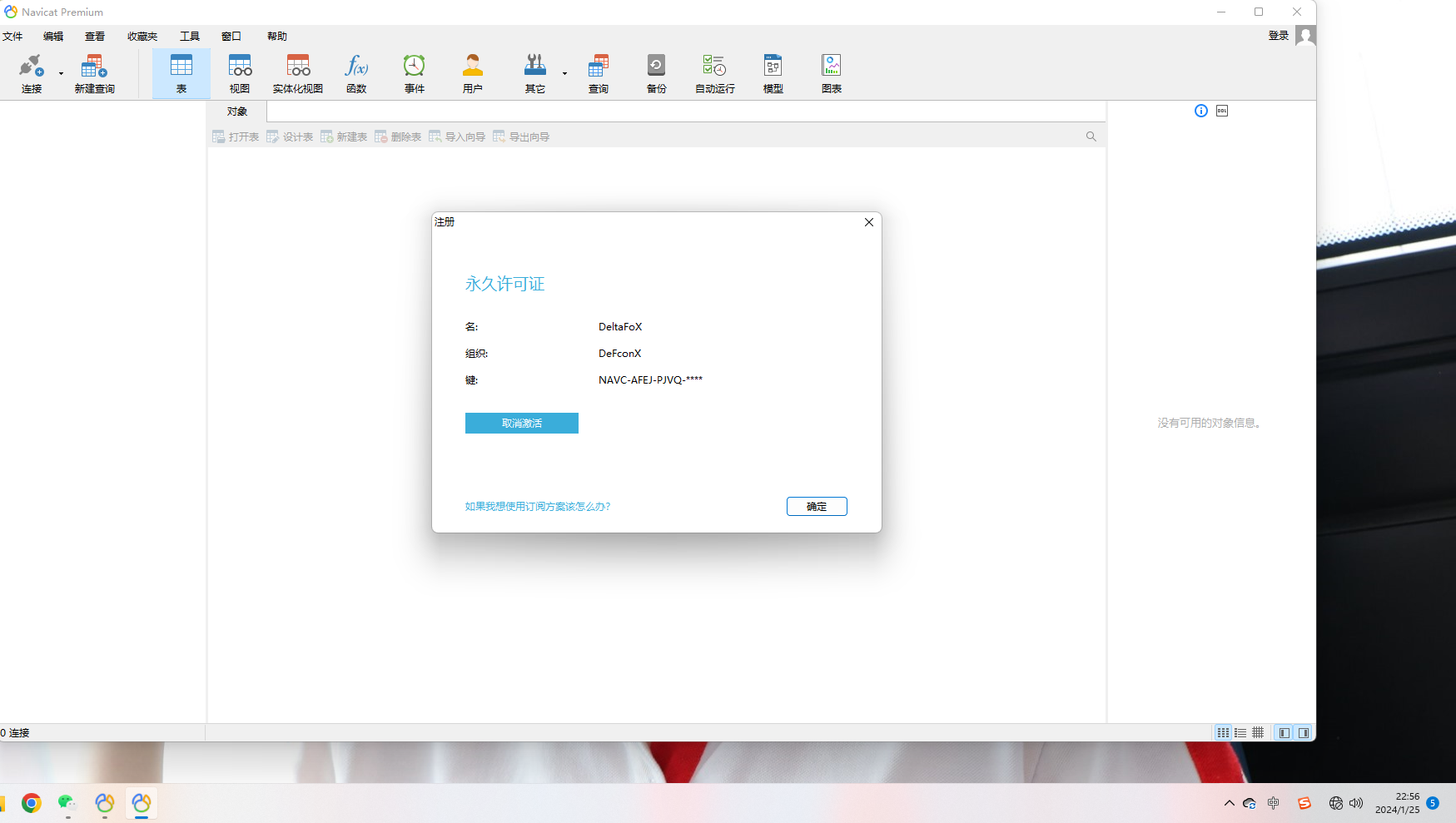Open the 工具 menu
1456x823 pixels.
190,37
